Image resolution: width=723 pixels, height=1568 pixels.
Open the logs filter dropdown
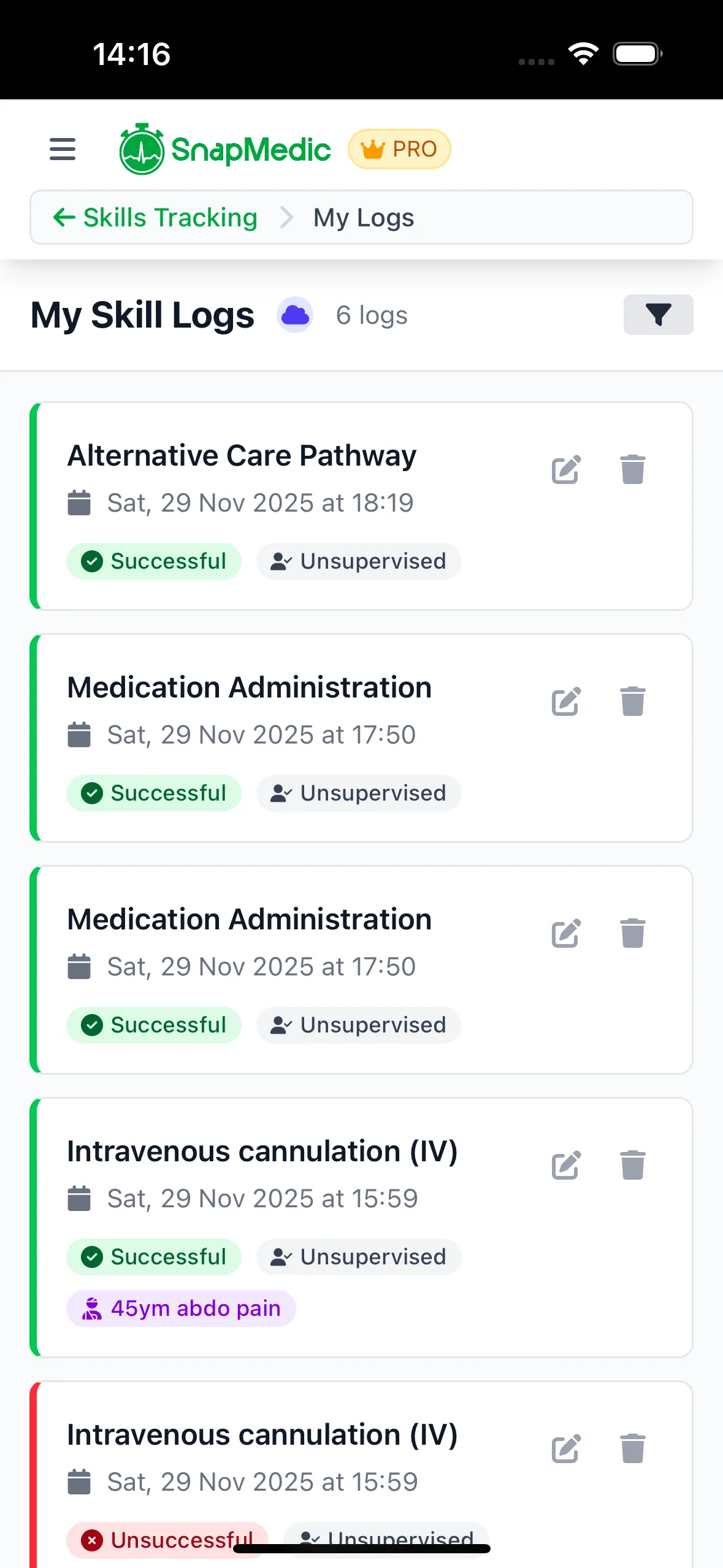click(x=658, y=315)
